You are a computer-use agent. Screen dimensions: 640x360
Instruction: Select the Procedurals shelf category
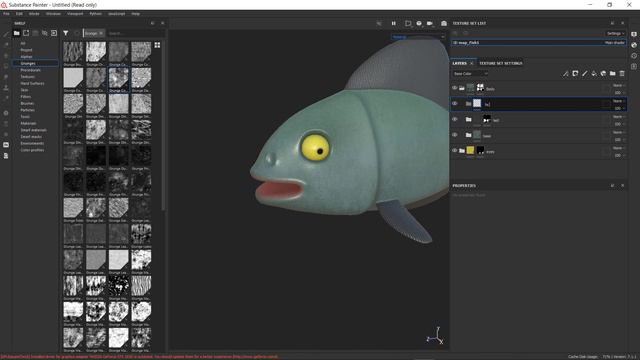click(31, 70)
